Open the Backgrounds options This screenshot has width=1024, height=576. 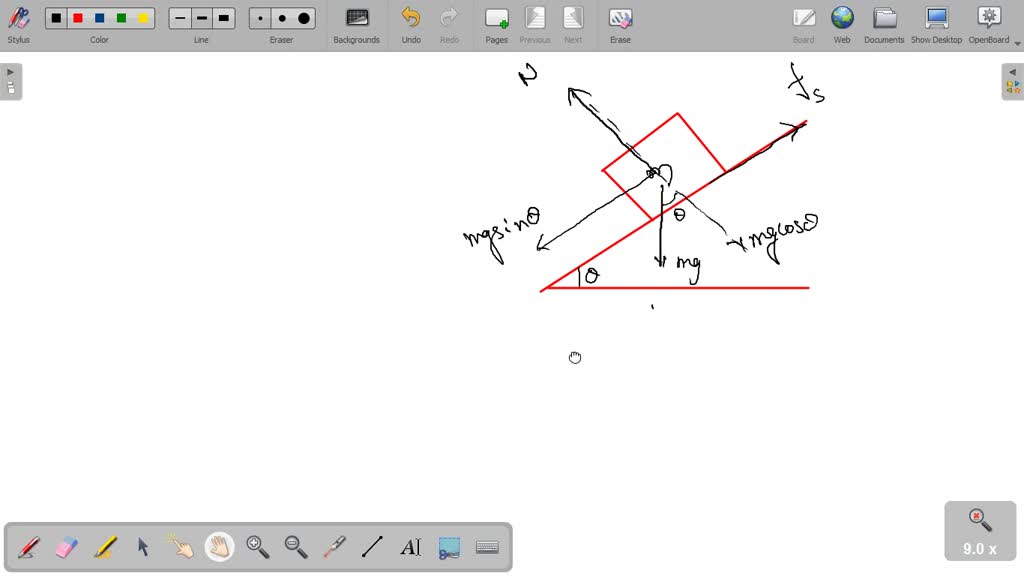pos(357,25)
